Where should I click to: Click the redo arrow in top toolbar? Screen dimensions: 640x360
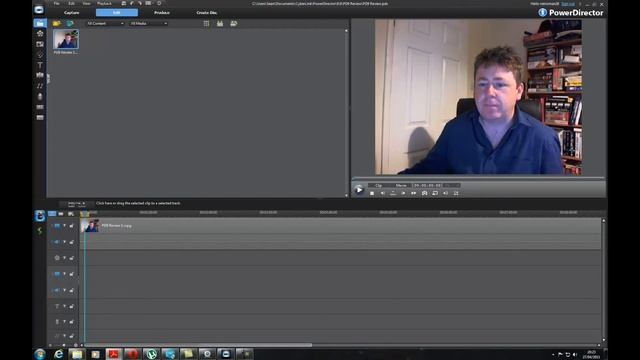(140, 3)
